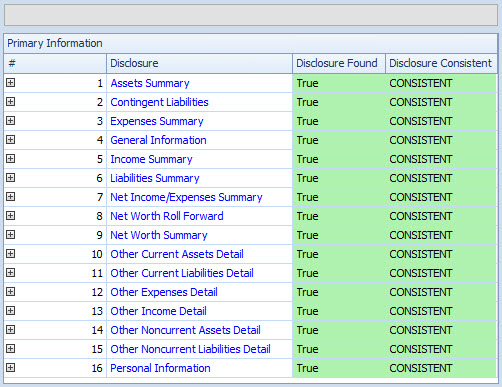Expand the General Information row

tap(11, 139)
